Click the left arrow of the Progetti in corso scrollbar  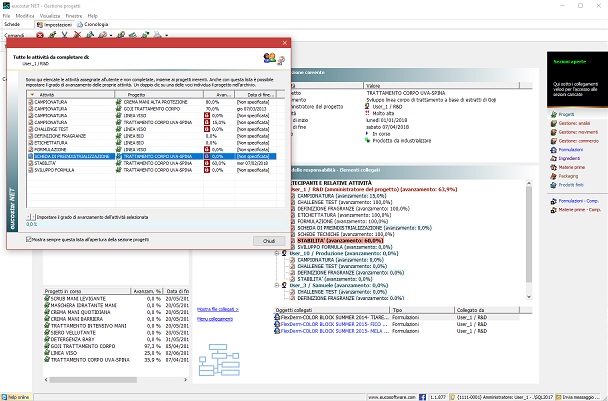46,380
